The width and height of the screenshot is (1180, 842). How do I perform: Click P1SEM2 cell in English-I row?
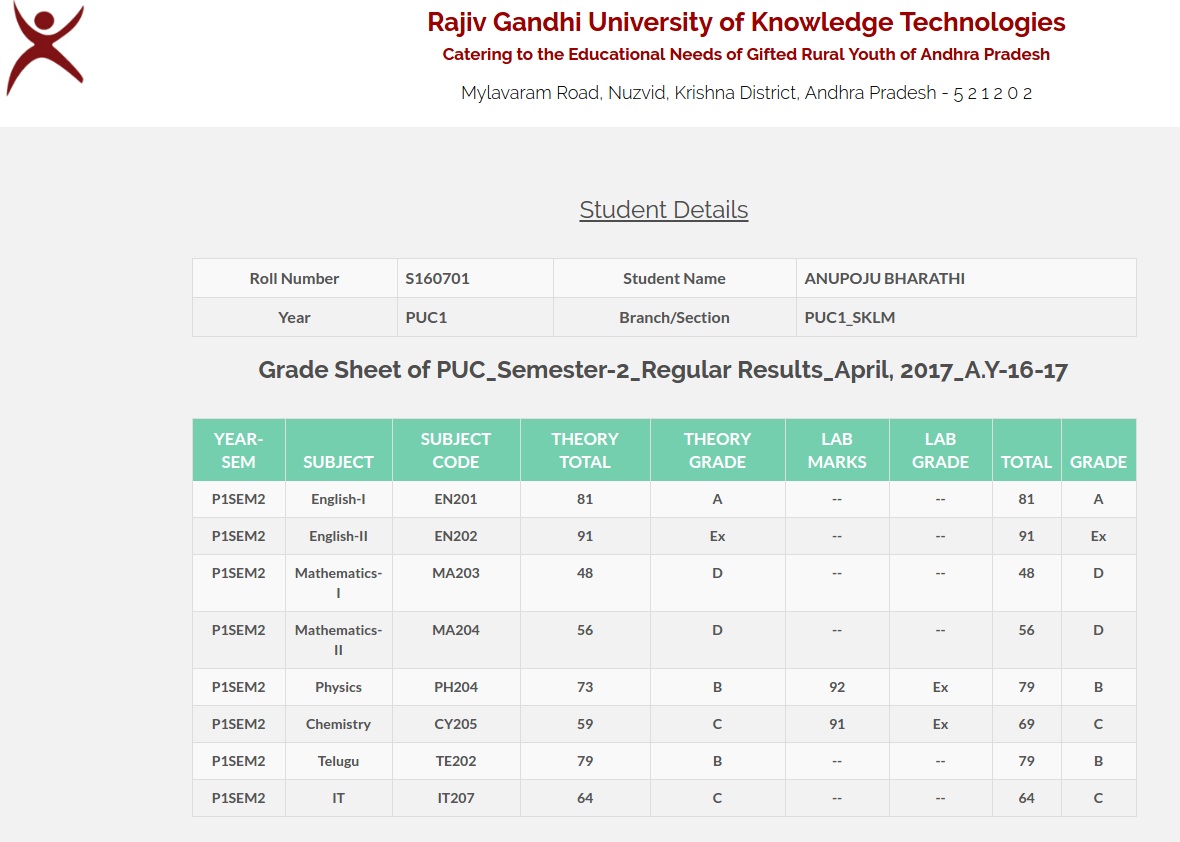point(239,499)
